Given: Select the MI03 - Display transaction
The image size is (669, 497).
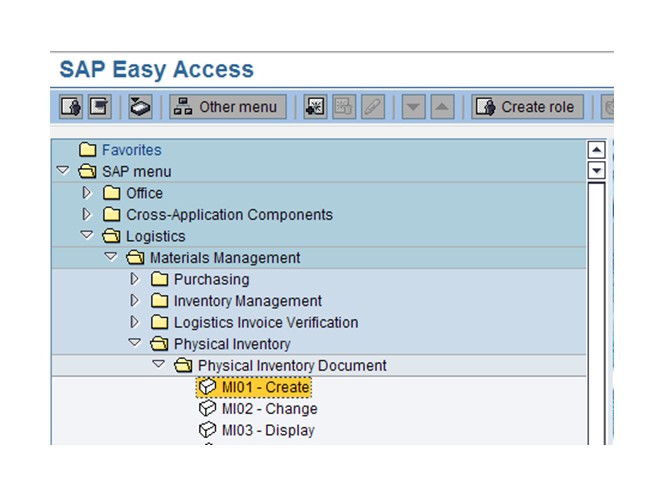Looking at the screenshot, I should (x=268, y=431).
